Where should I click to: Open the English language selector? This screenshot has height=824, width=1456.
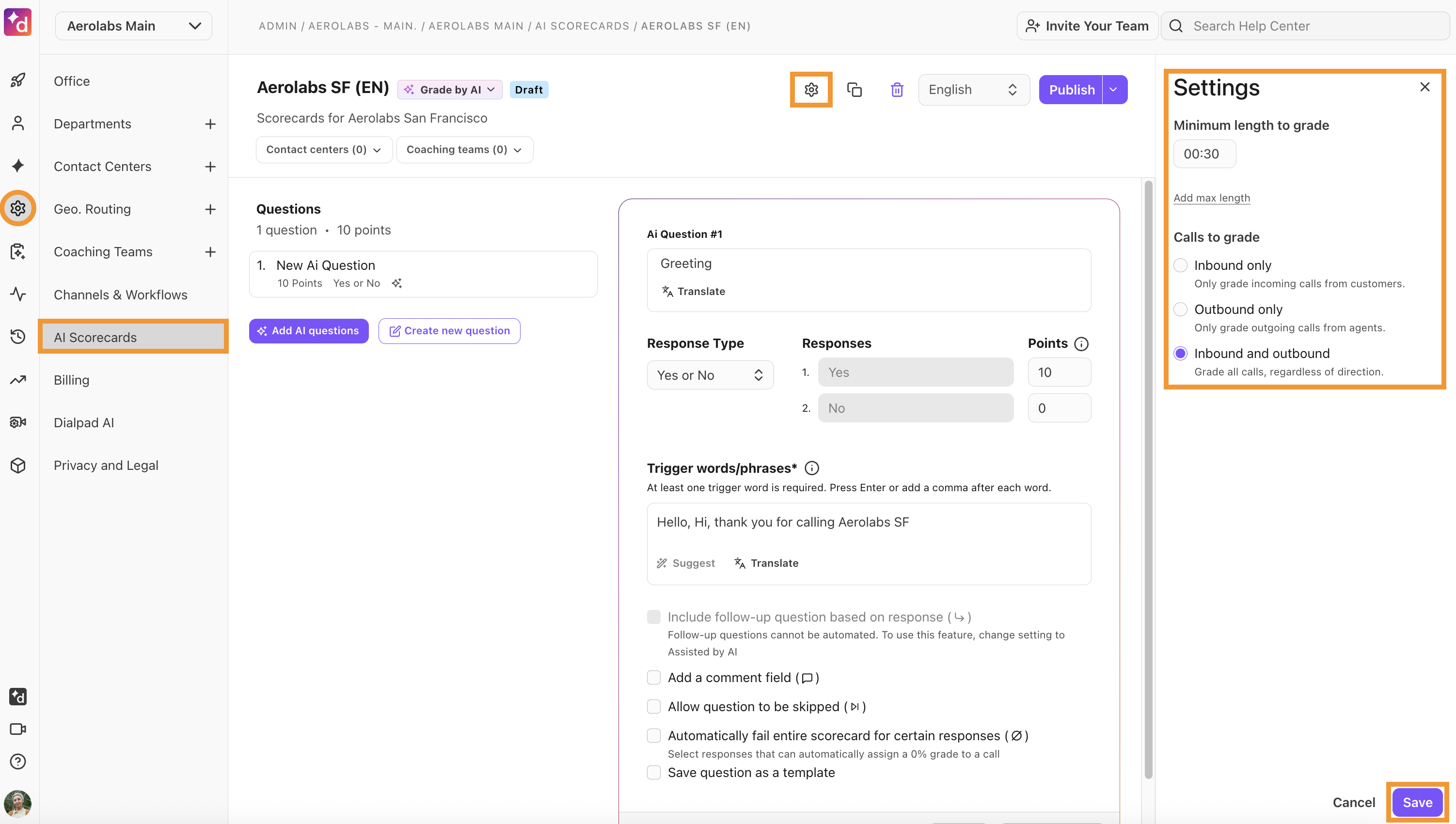pyautogui.click(x=974, y=90)
